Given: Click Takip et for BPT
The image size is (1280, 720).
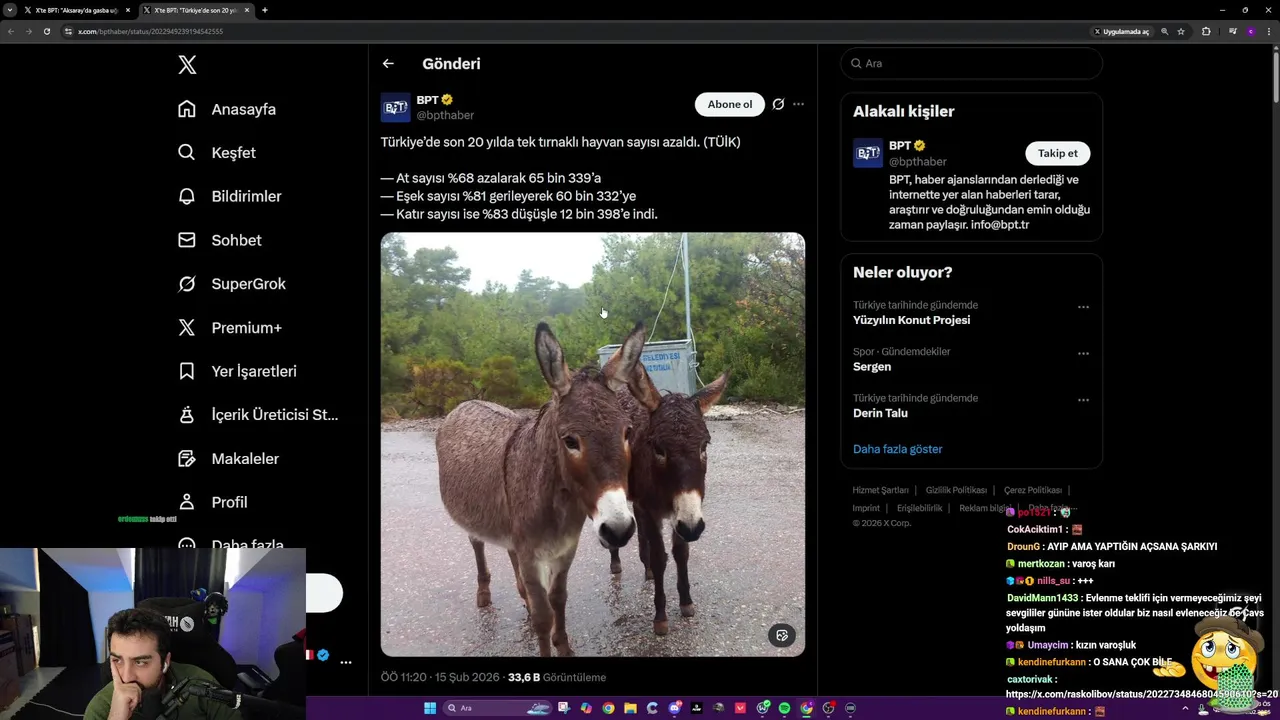Looking at the screenshot, I should (1057, 153).
